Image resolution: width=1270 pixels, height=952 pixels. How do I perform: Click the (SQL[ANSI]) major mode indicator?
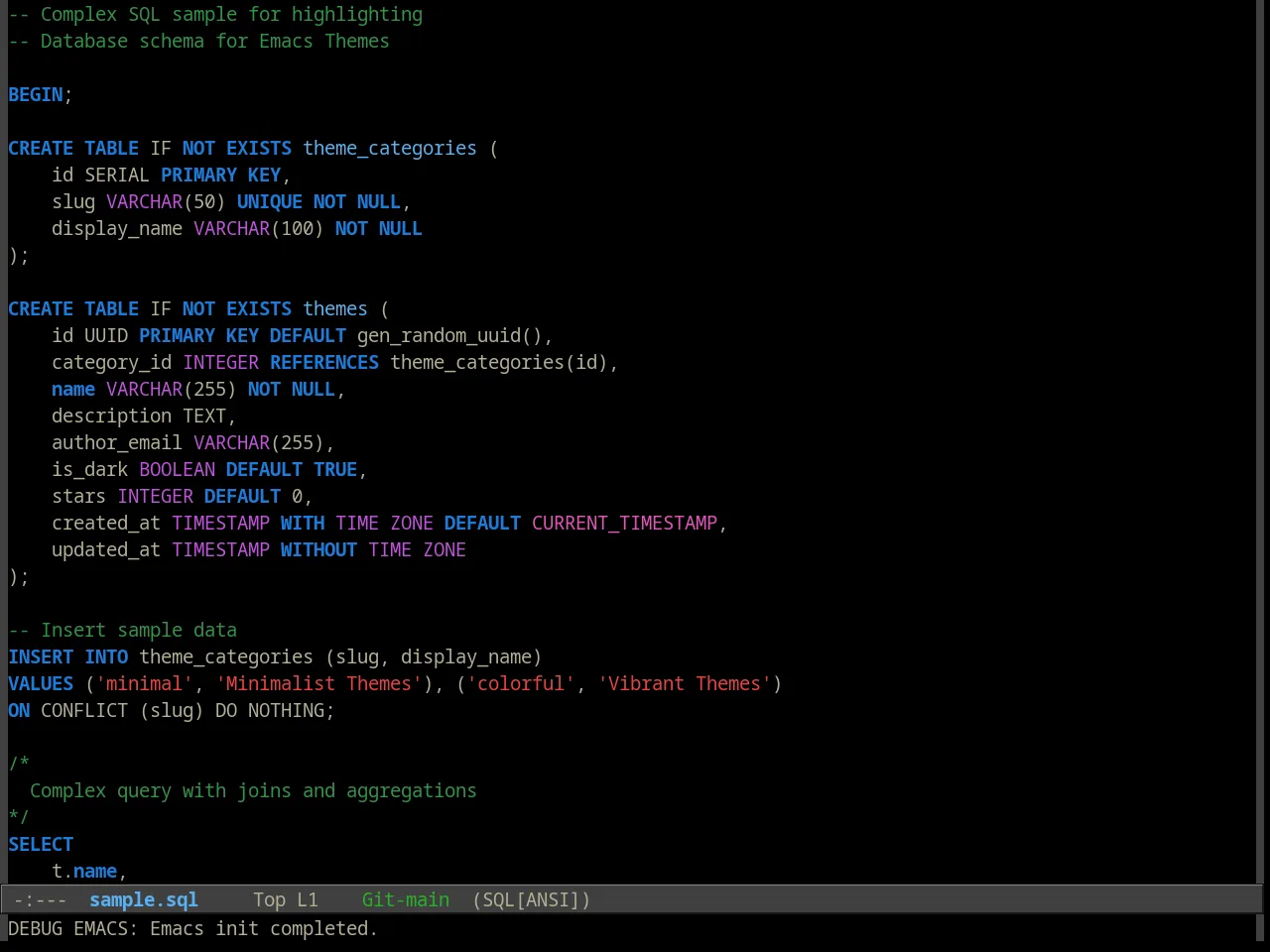pyautogui.click(x=532, y=899)
